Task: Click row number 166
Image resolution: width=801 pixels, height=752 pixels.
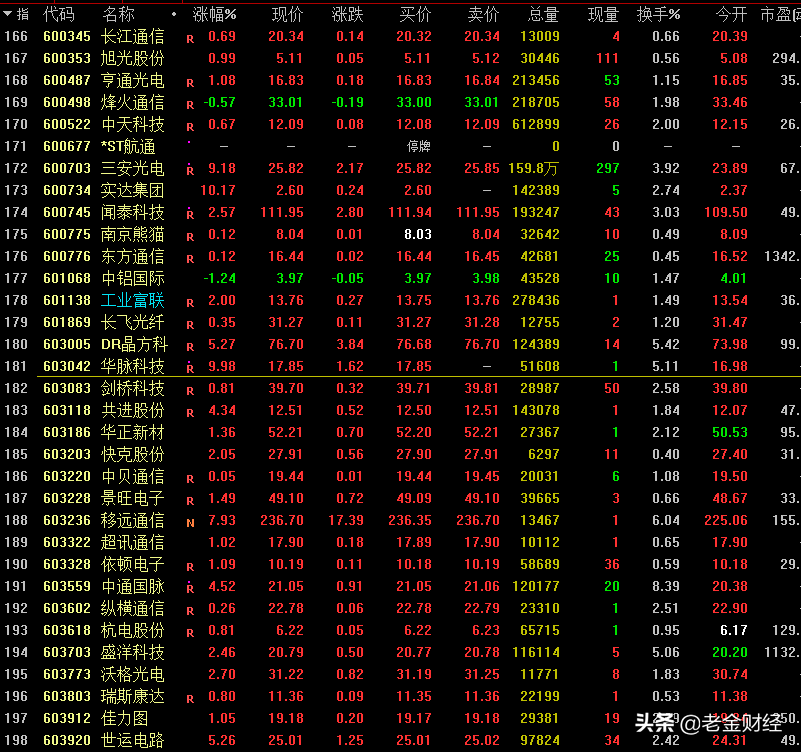Action: click(x=16, y=36)
